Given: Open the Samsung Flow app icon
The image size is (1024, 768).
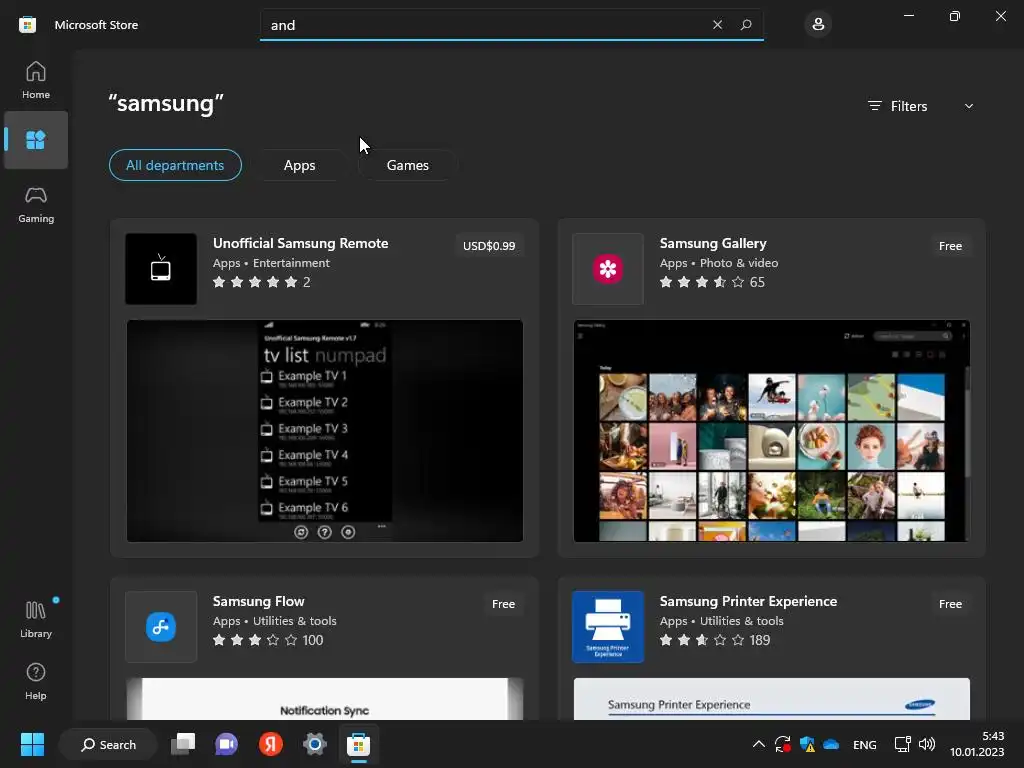Looking at the screenshot, I should click(x=161, y=627).
